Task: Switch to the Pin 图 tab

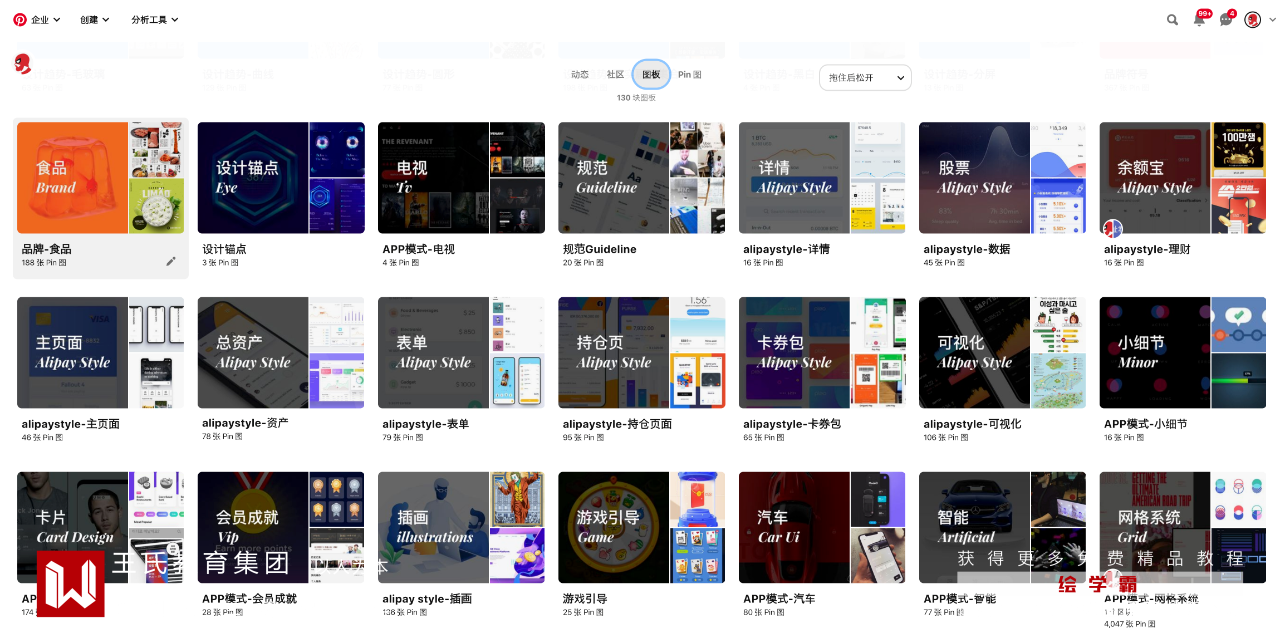Action: [690, 75]
